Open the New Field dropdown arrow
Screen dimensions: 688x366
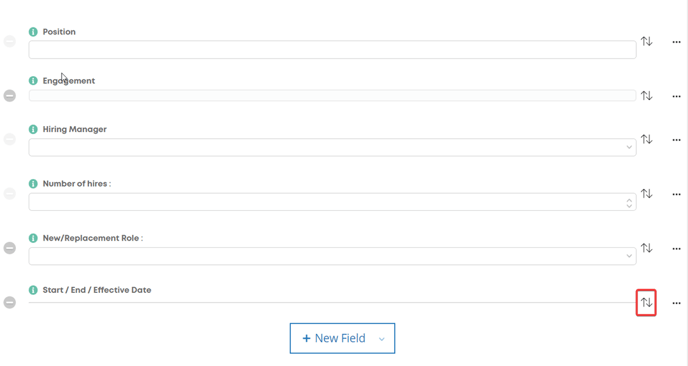point(382,339)
